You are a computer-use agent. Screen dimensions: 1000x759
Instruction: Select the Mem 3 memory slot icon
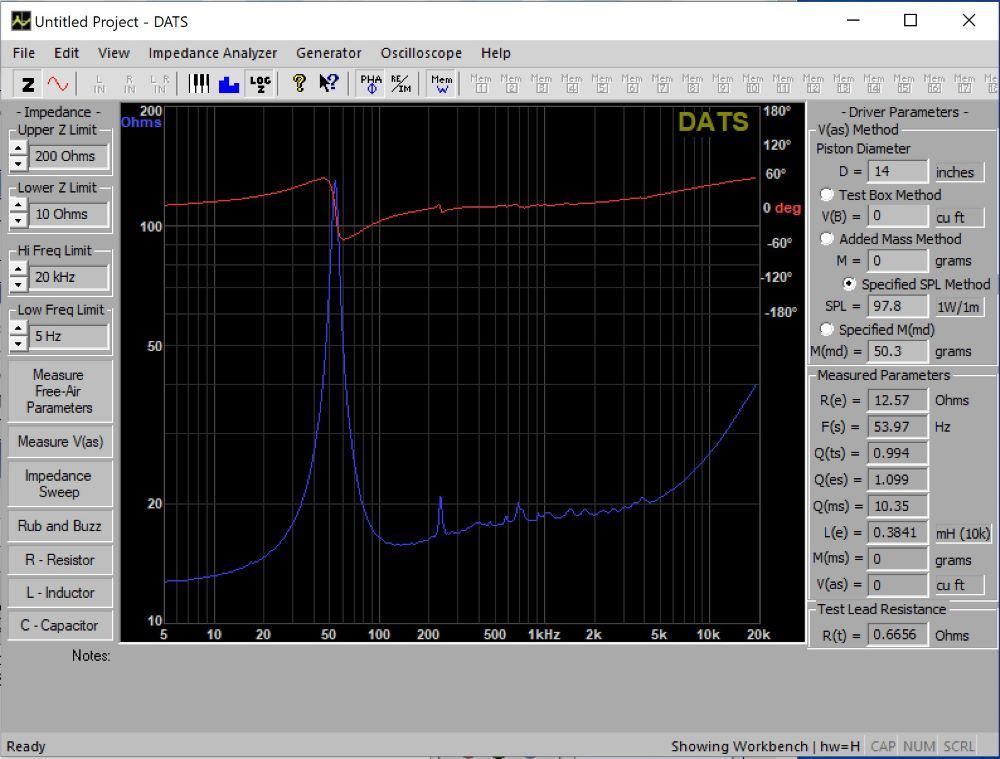click(541, 84)
